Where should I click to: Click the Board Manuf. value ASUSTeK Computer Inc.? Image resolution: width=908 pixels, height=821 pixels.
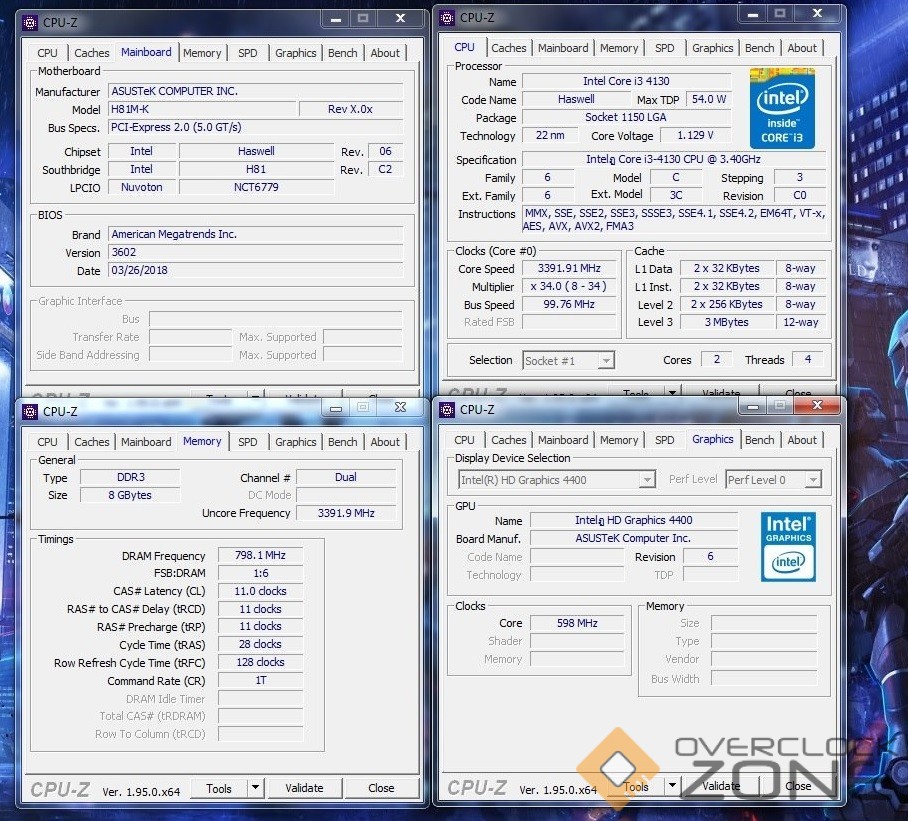pos(634,538)
